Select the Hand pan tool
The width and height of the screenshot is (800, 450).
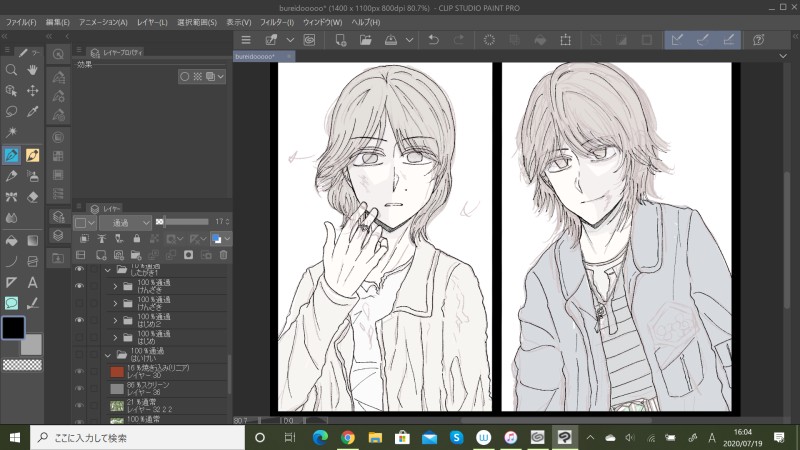click(x=32, y=70)
